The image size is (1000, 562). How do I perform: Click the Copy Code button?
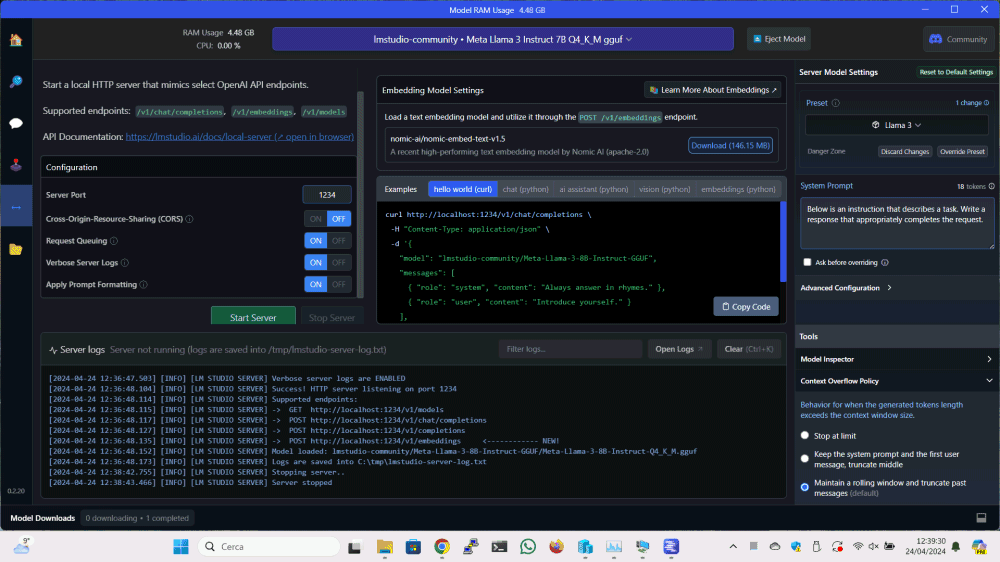(746, 307)
